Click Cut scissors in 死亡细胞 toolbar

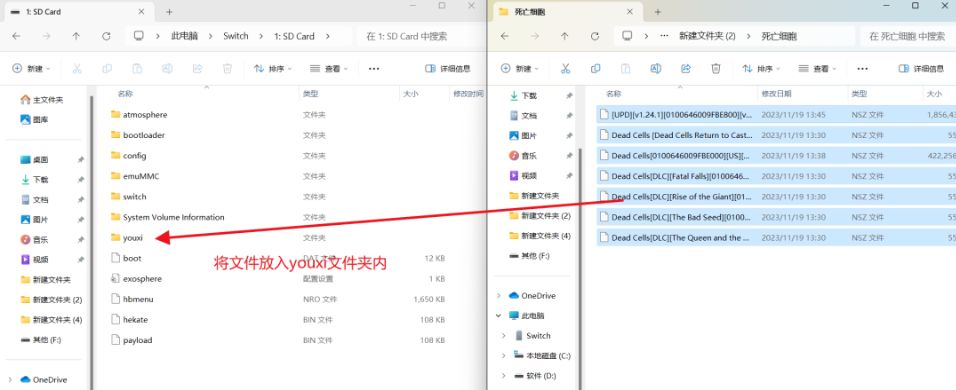point(566,69)
